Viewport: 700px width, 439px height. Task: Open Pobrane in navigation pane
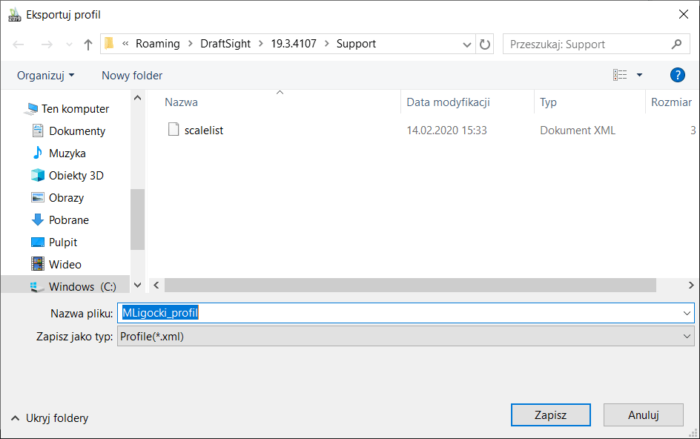(69, 220)
